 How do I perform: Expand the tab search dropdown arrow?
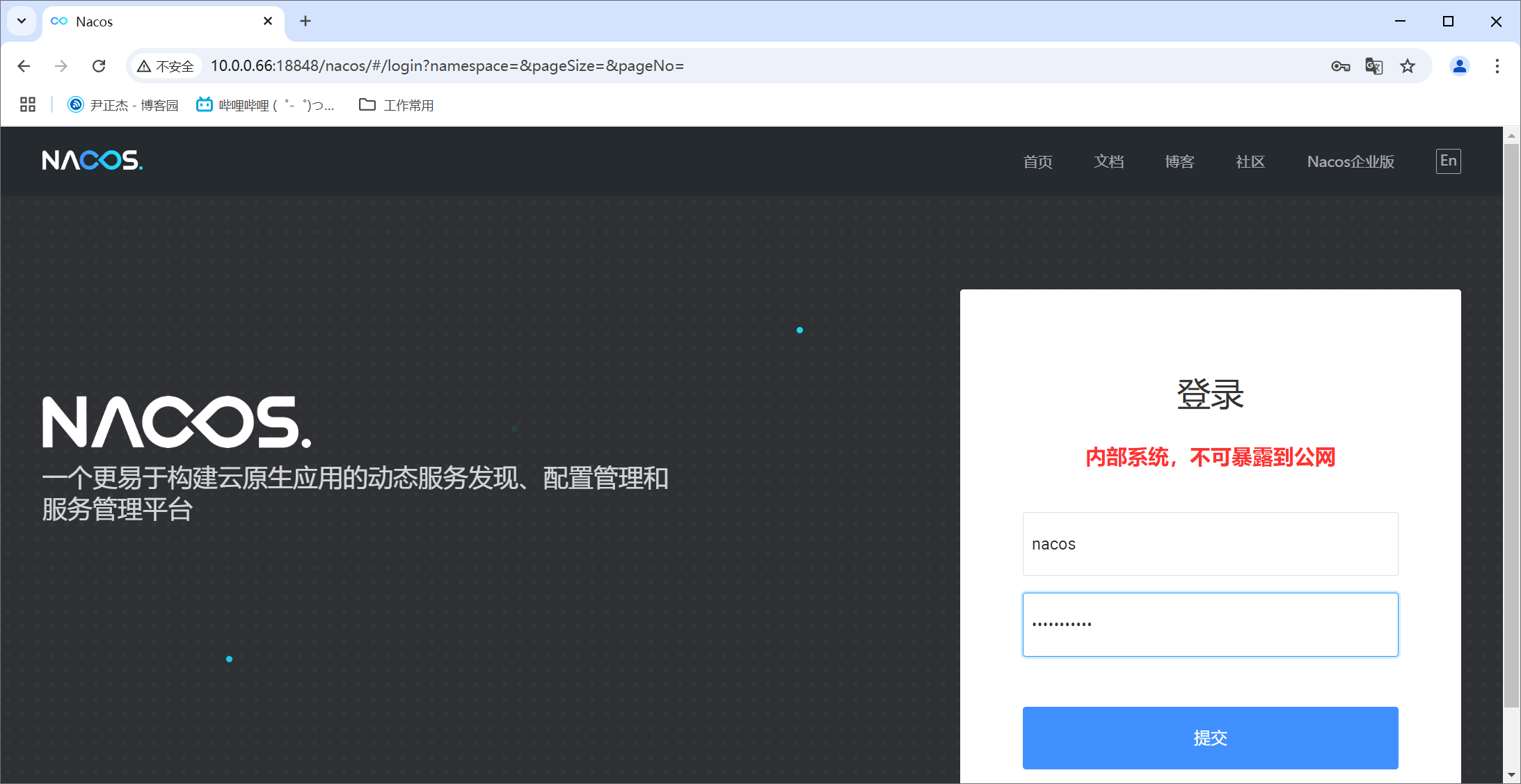(22, 21)
